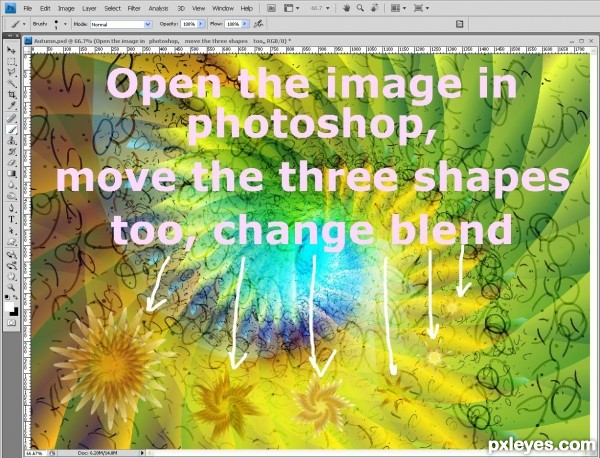
Task: Select the Horizontal Type tool
Action: coord(11,220)
